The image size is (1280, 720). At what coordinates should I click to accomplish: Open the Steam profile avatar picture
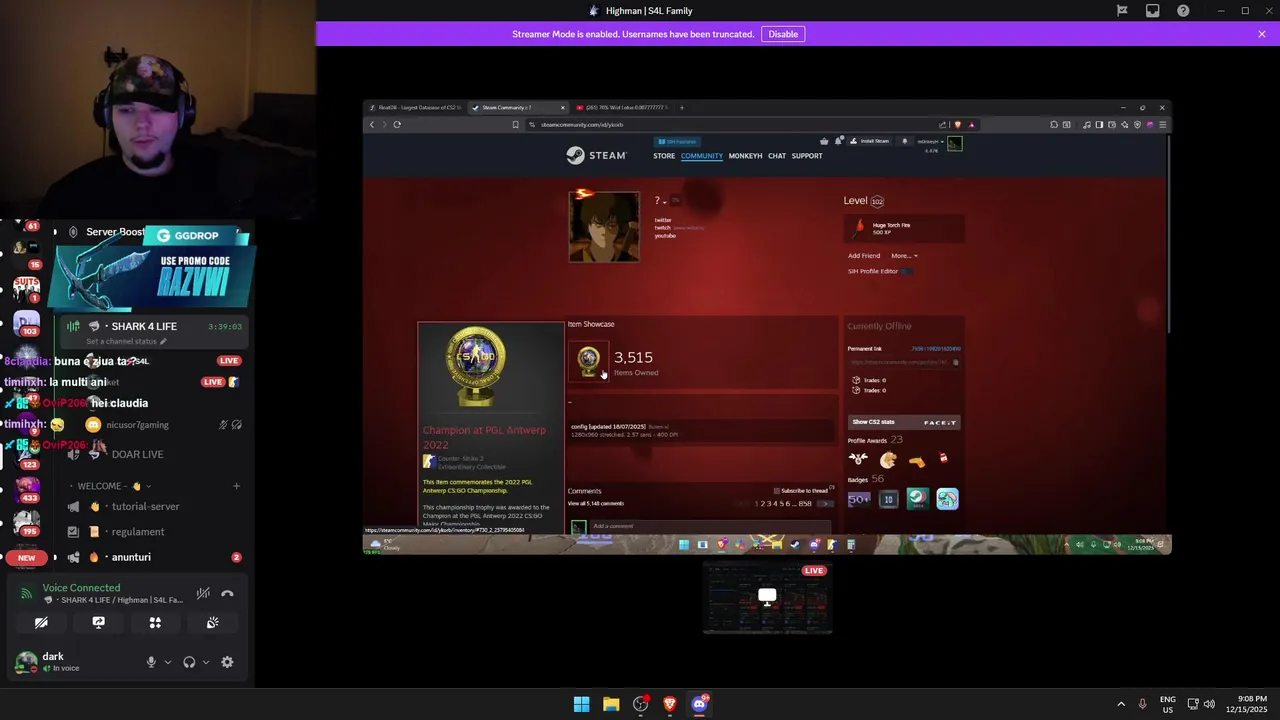point(604,227)
